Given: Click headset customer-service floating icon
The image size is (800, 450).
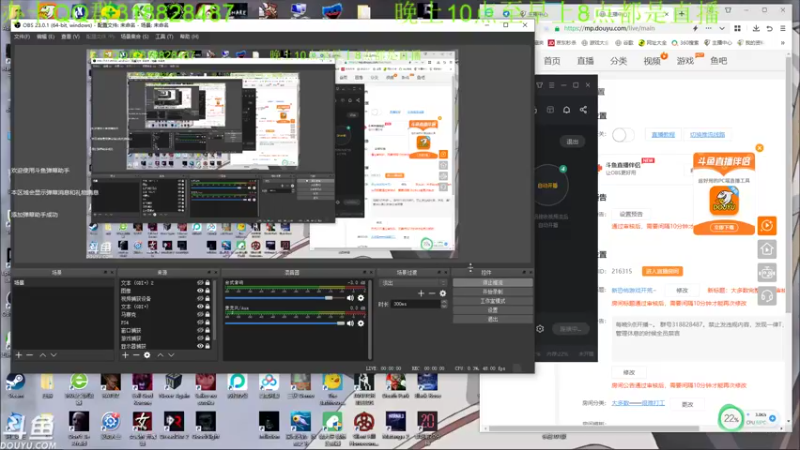Looking at the screenshot, I should pyautogui.click(x=767, y=296).
